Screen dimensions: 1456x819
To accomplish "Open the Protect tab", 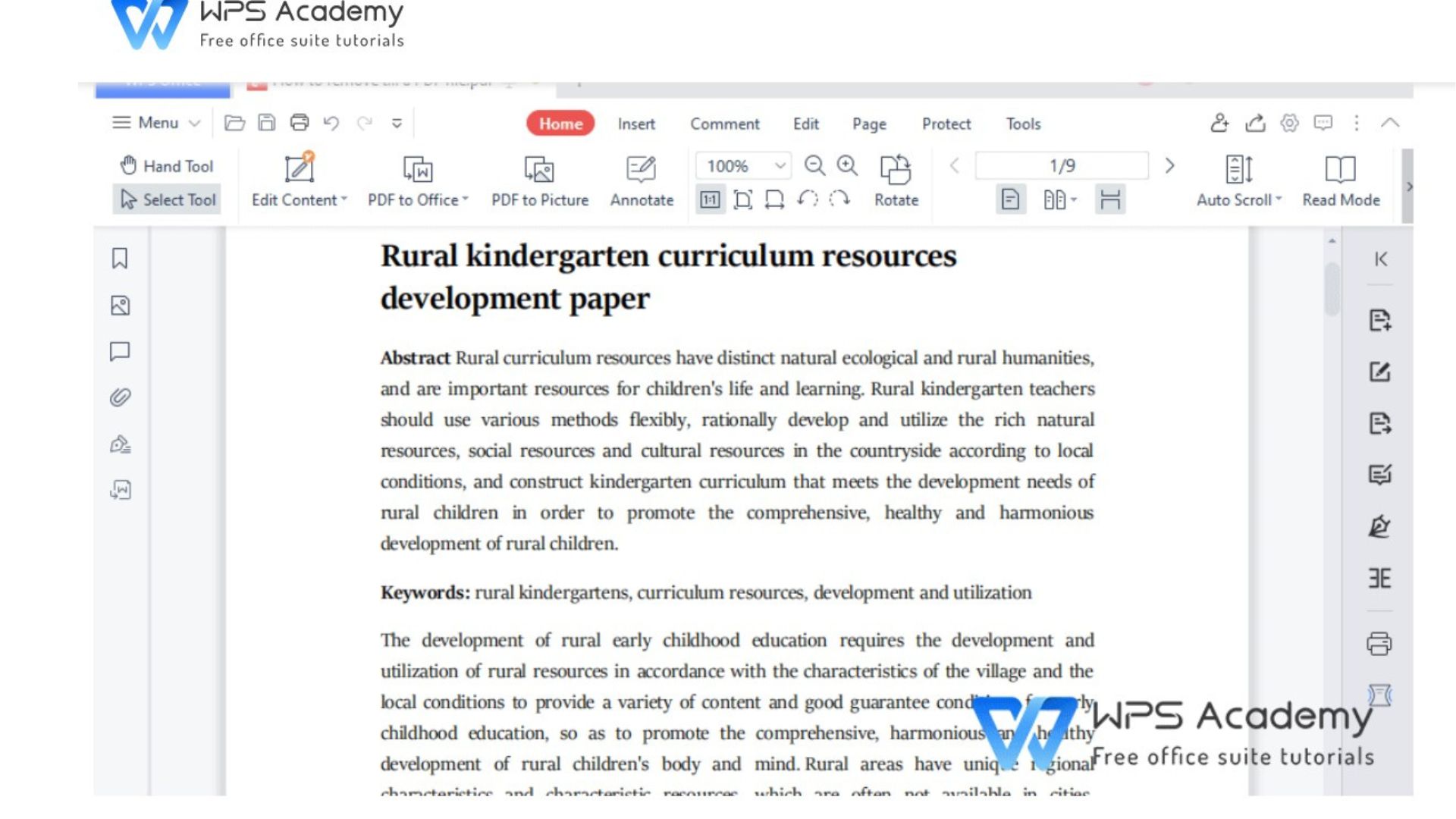I will [946, 124].
